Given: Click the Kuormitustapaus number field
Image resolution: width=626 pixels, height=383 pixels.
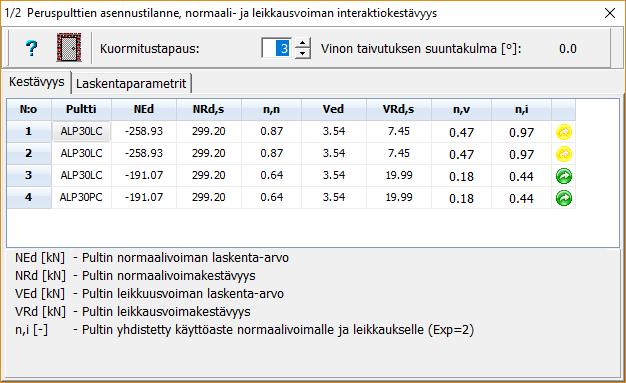Looking at the screenshot, I should pos(277,48).
